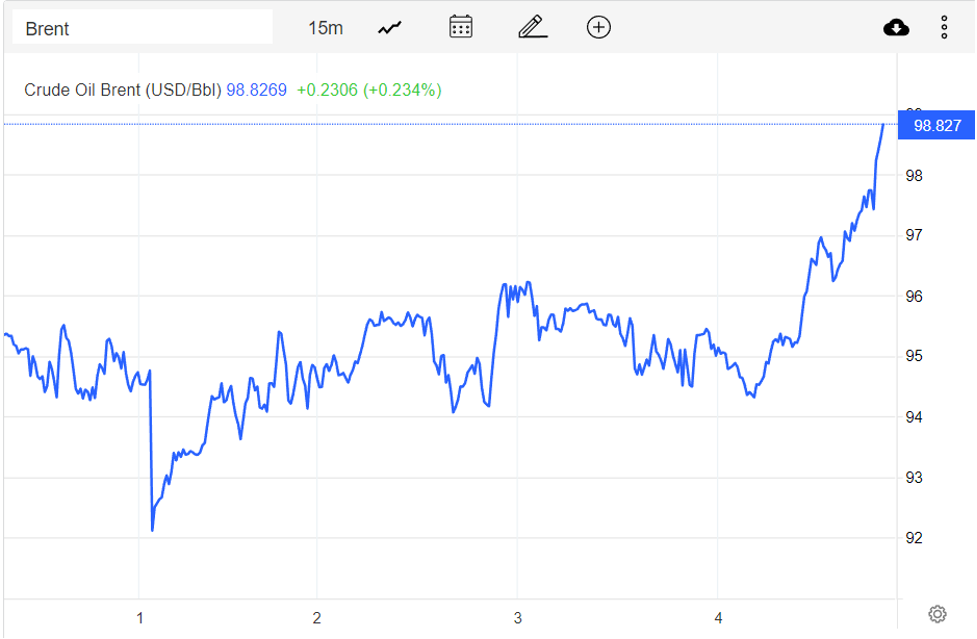Click date marker 1 on time axis
This screenshot has height=639, width=977.
140,619
